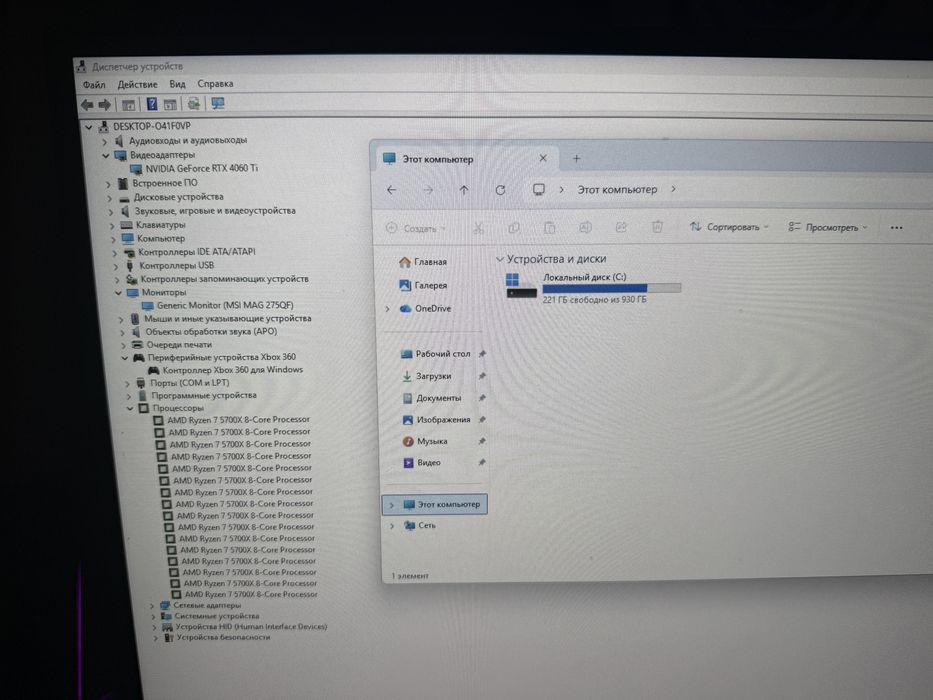The width and height of the screenshot is (933, 700).
Task: Open the Справка menu
Action: tap(215, 84)
